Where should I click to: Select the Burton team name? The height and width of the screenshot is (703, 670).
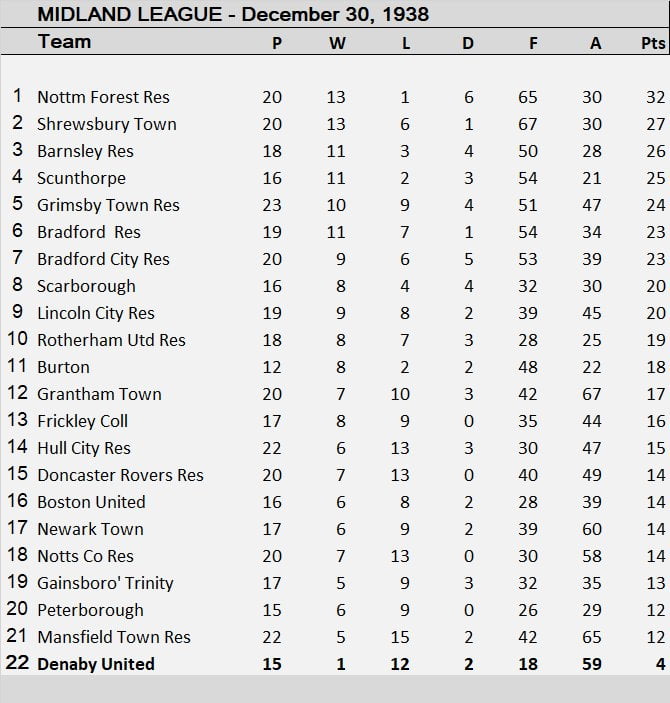coord(63,367)
